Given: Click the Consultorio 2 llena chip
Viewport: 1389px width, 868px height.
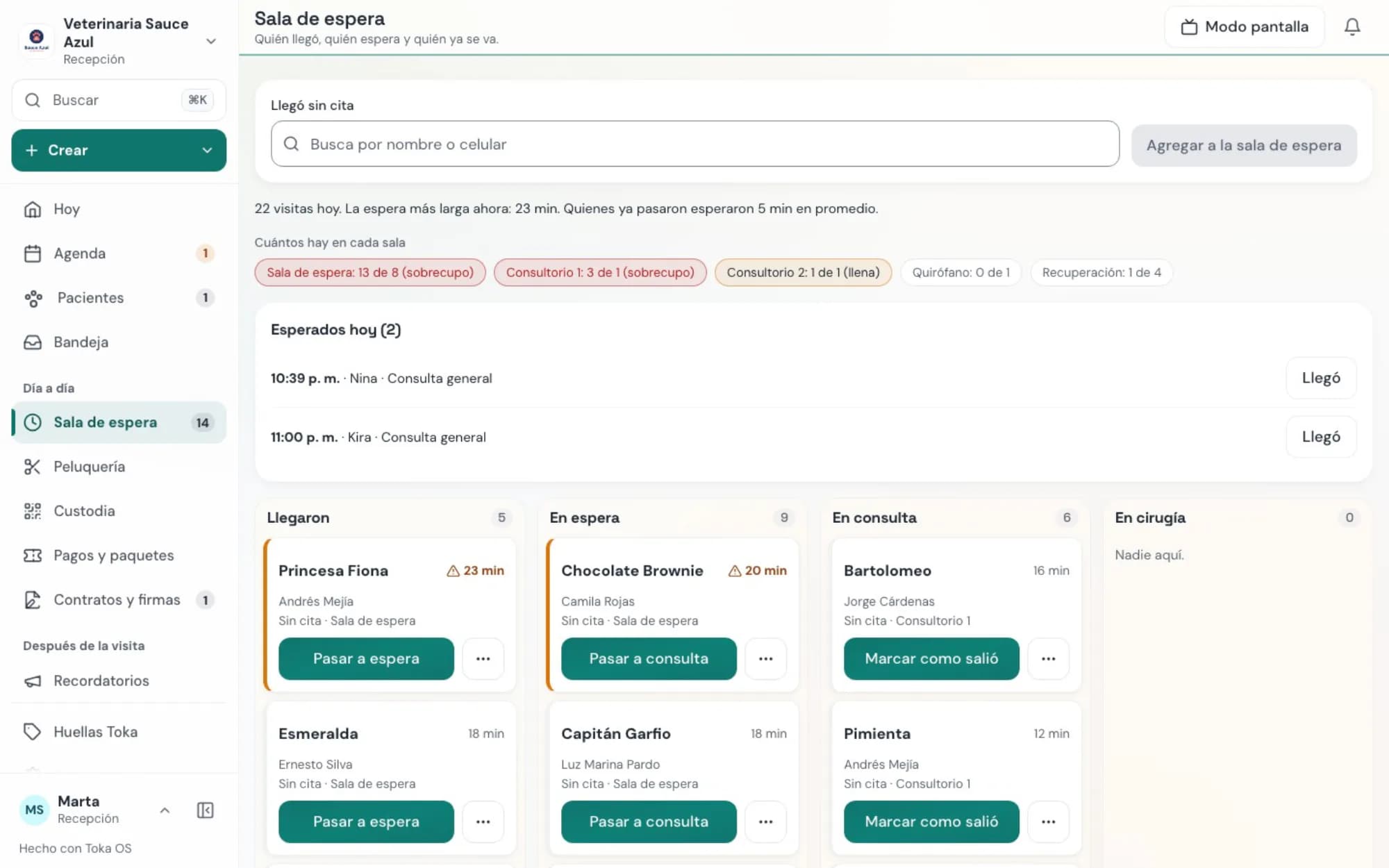Looking at the screenshot, I should point(803,272).
